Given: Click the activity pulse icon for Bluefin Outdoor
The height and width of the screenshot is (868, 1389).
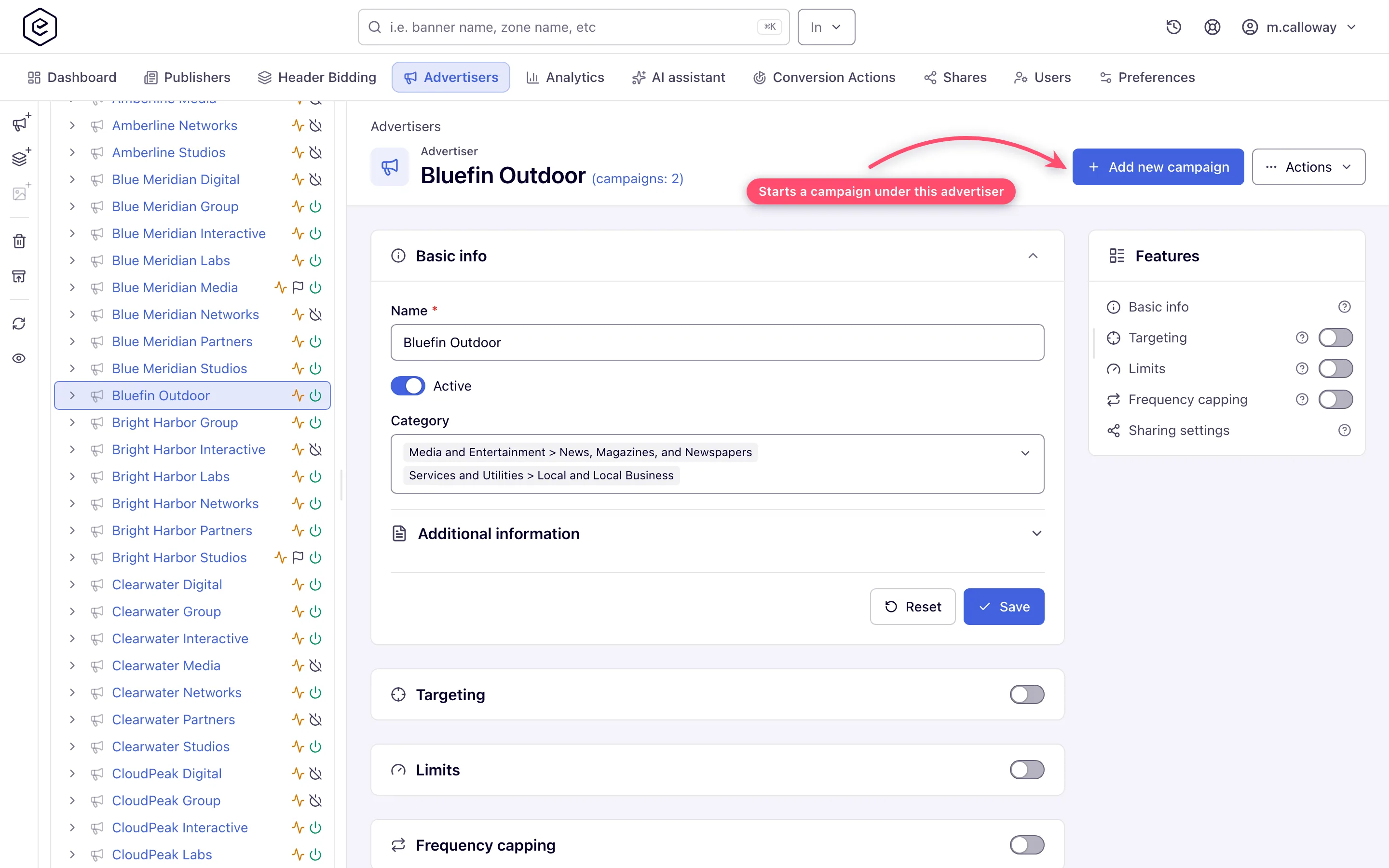Looking at the screenshot, I should (297, 395).
